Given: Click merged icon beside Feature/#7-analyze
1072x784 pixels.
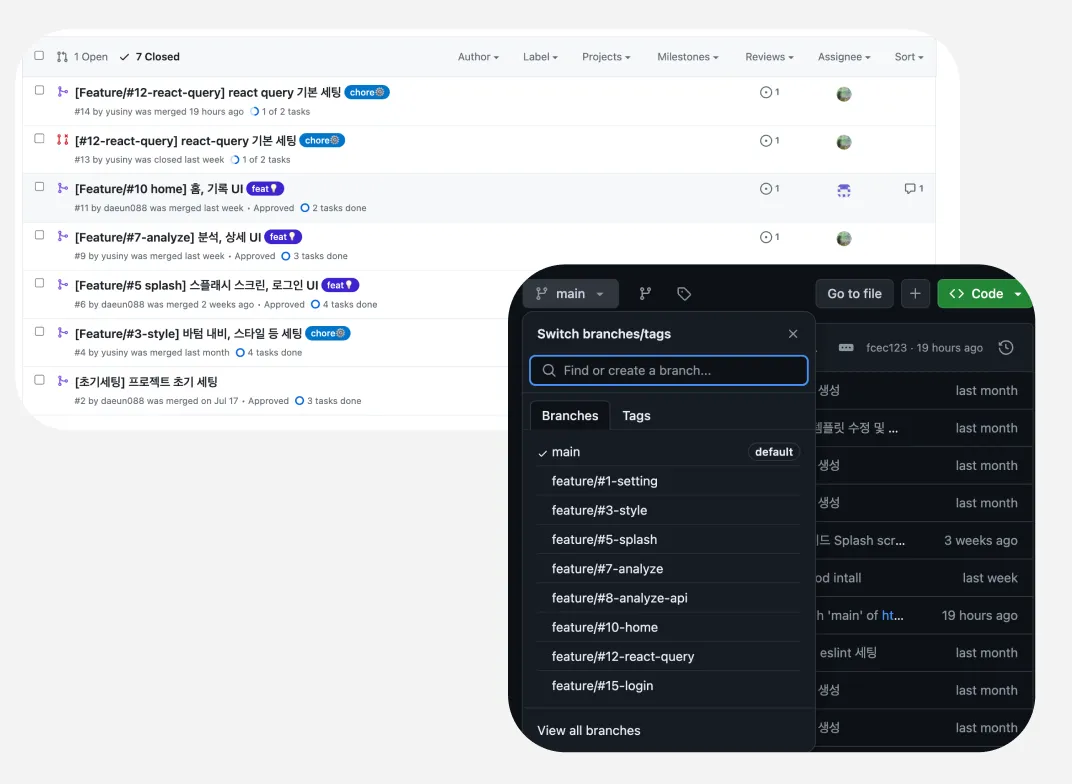Looking at the screenshot, I should coord(62,236).
